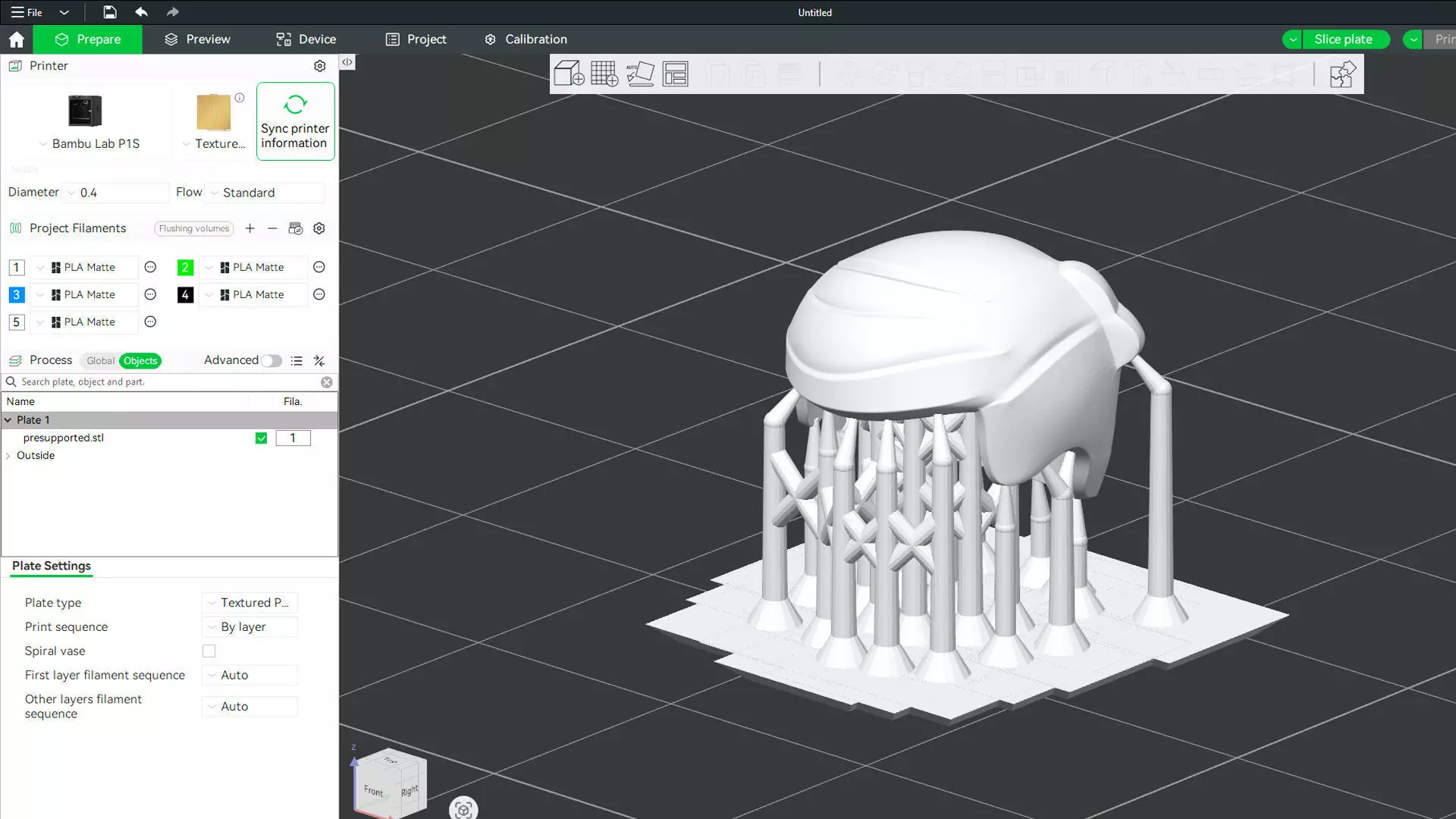
Task: Uncheck the presupported.stl printable checkbox
Action: click(x=261, y=438)
